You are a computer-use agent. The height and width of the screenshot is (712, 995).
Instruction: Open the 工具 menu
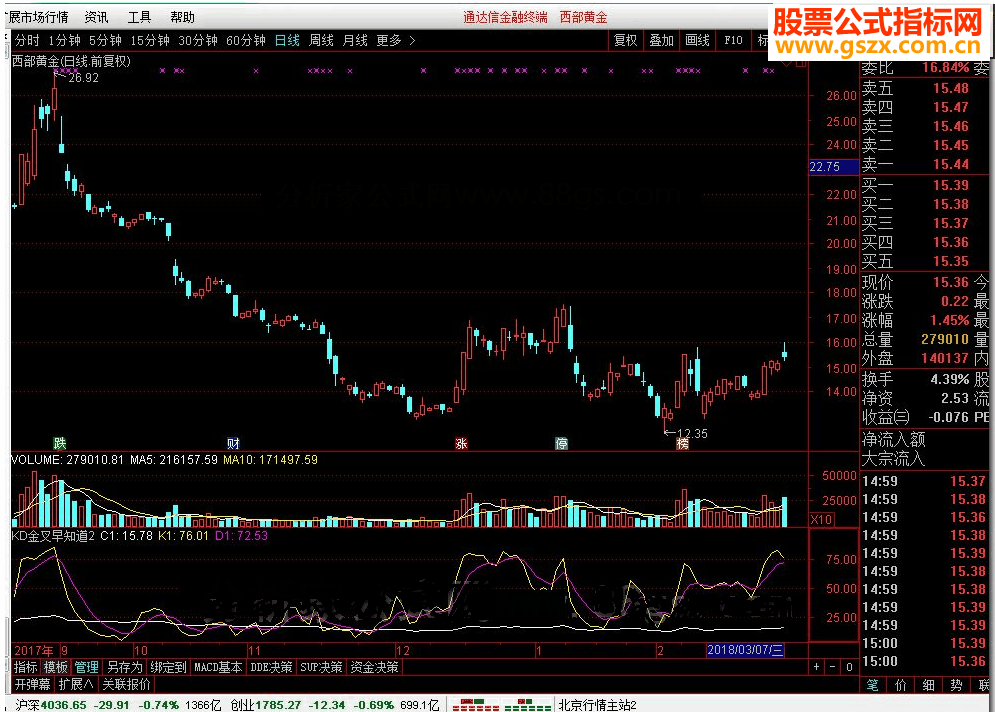point(139,17)
